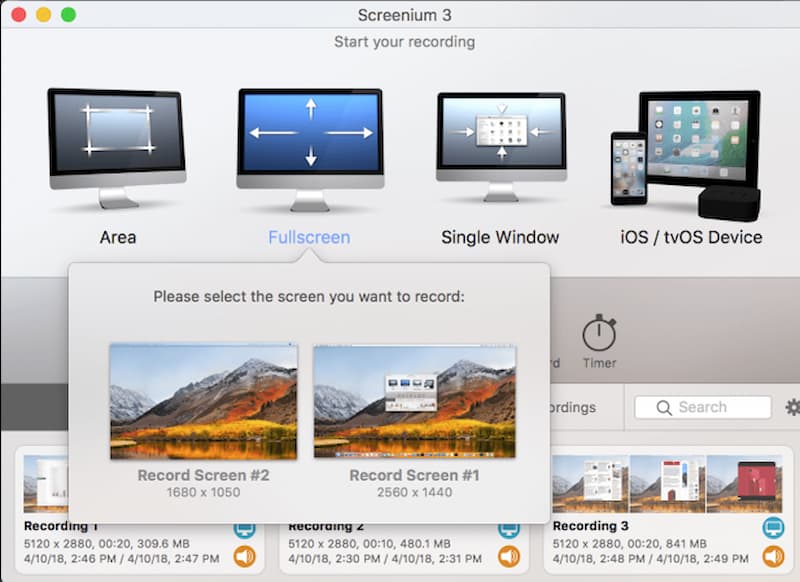Click the blue Fullscreen label
Viewport: 800px width, 582px height.
point(309,237)
